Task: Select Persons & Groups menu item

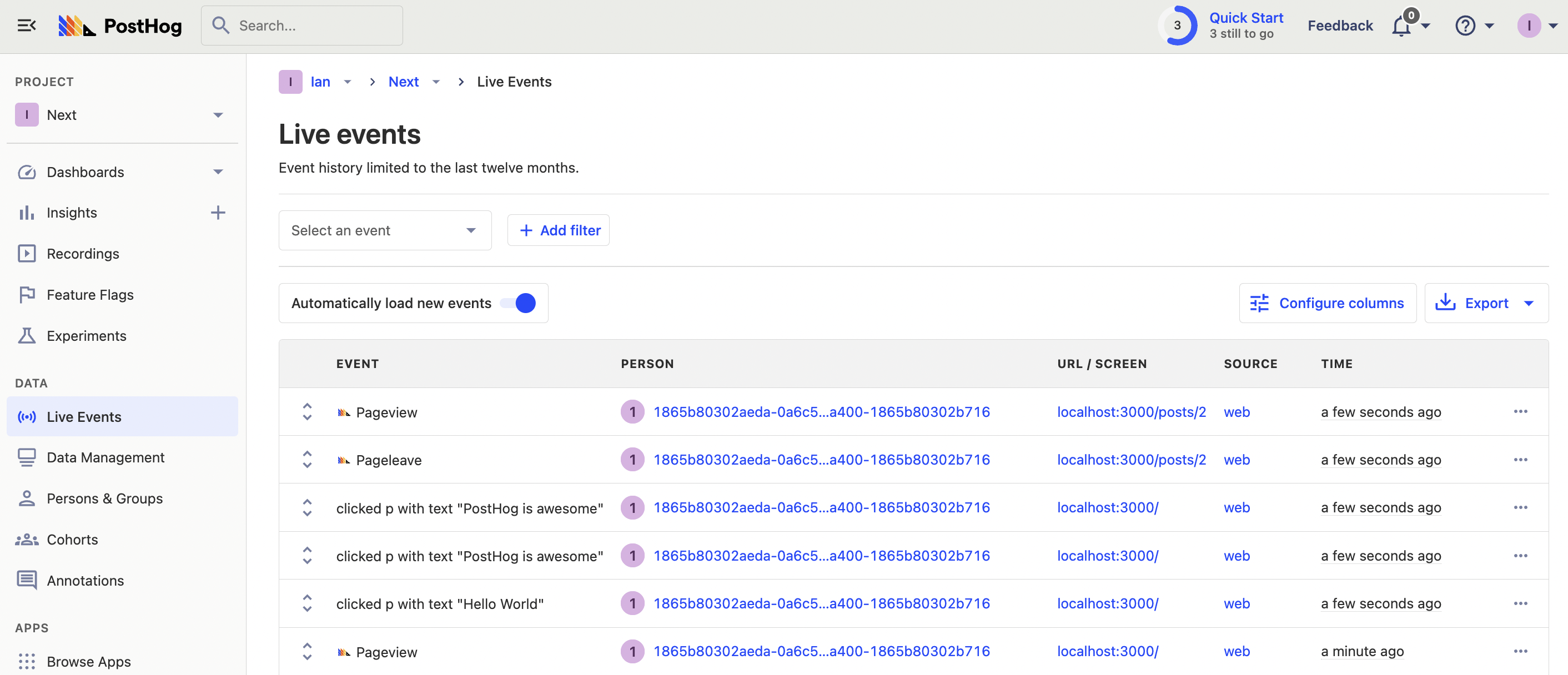Action: click(x=105, y=498)
